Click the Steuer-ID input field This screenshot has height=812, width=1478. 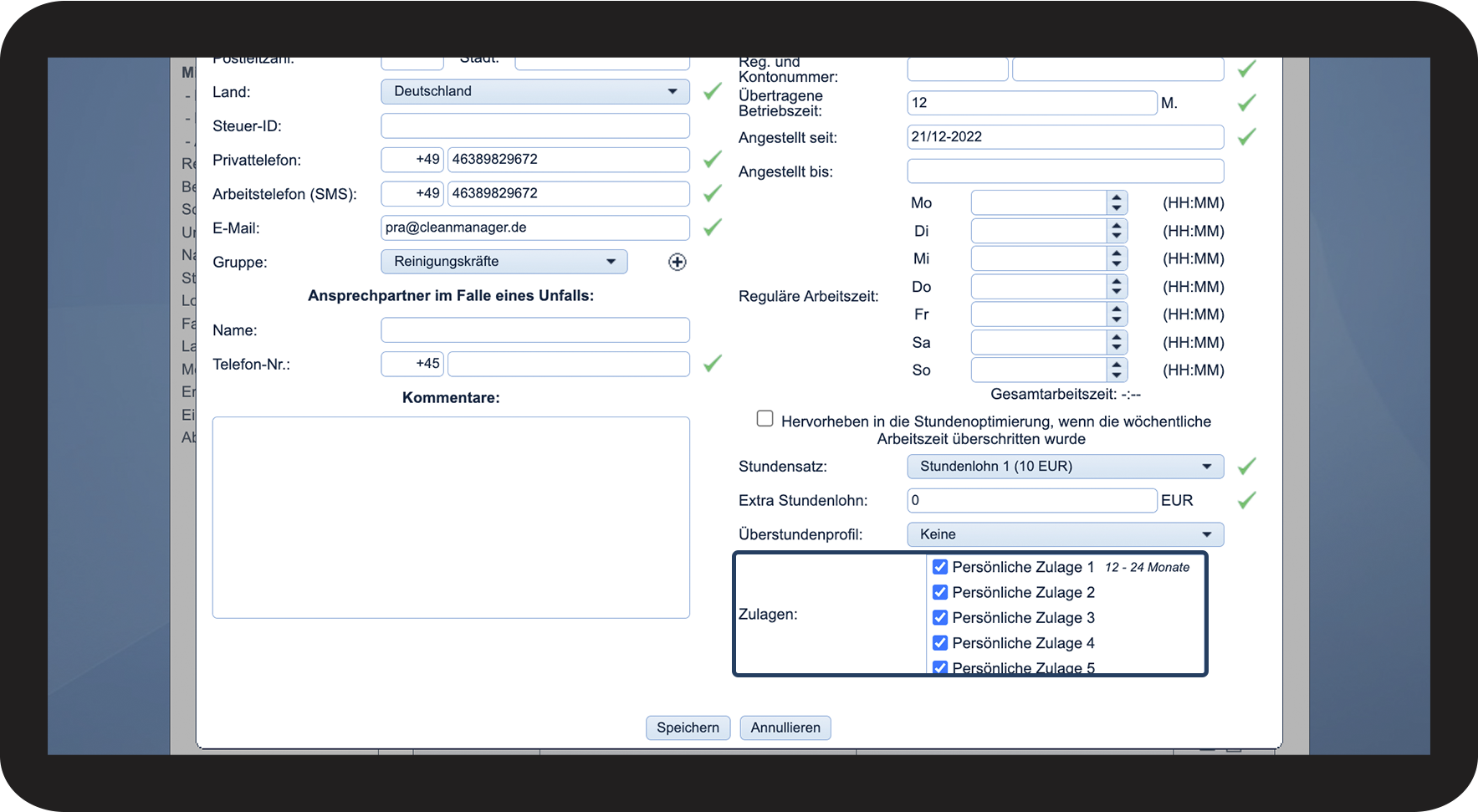534,126
